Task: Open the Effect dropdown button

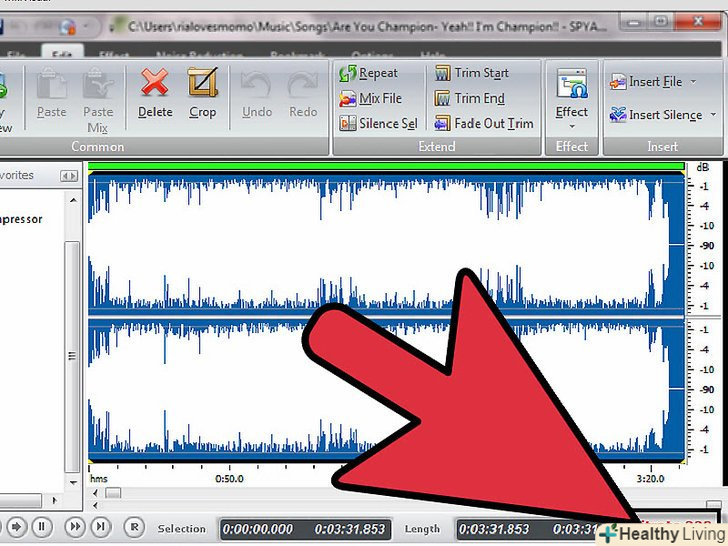Action: click(x=572, y=99)
